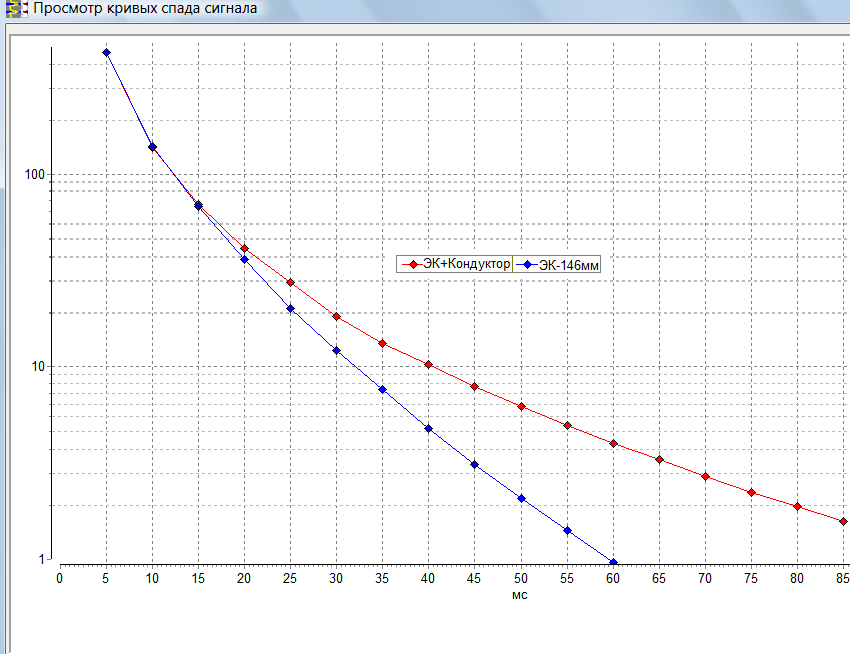Click the blue data point at 45 мс
The height and width of the screenshot is (654, 850).
coord(475,465)
